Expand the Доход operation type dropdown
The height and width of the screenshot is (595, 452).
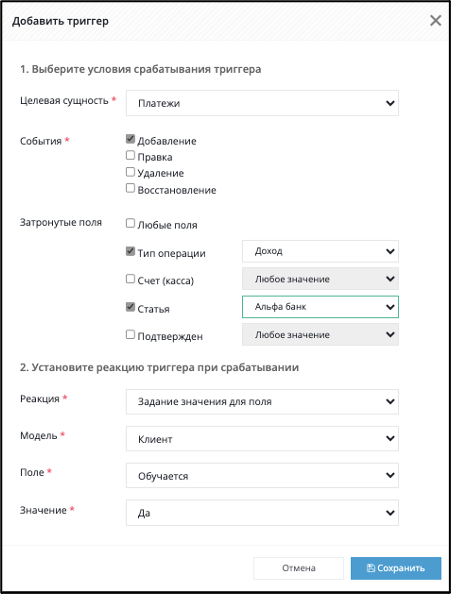(x=320, y=251)
